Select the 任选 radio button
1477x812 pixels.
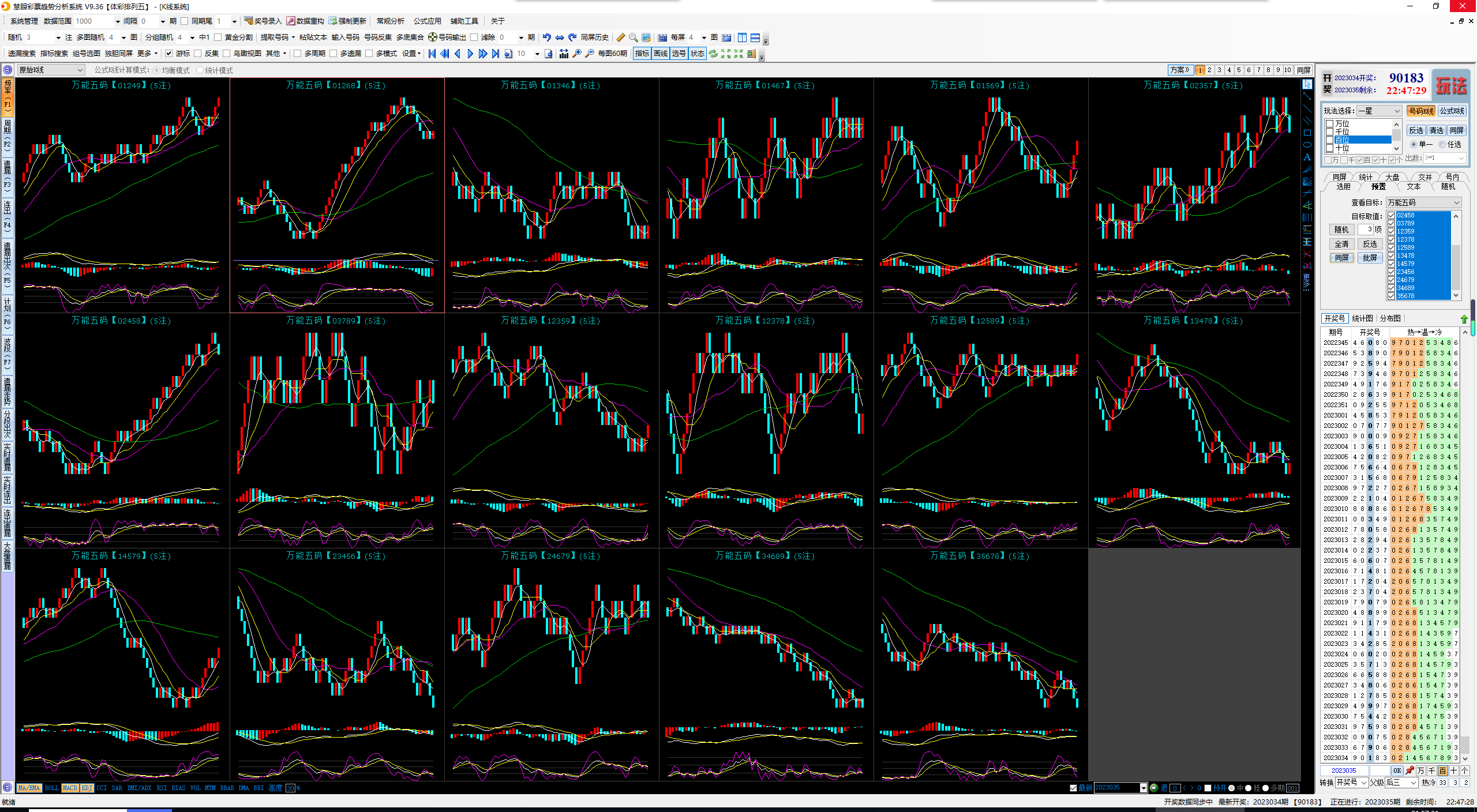1442,144
